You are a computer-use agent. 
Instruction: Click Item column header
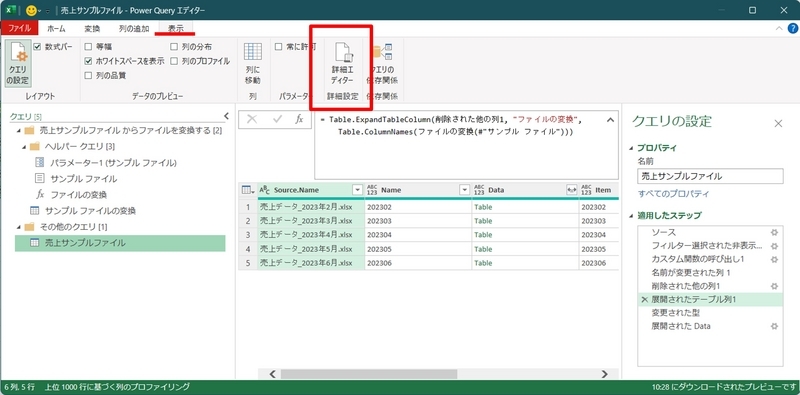click(x=599, y=190)
